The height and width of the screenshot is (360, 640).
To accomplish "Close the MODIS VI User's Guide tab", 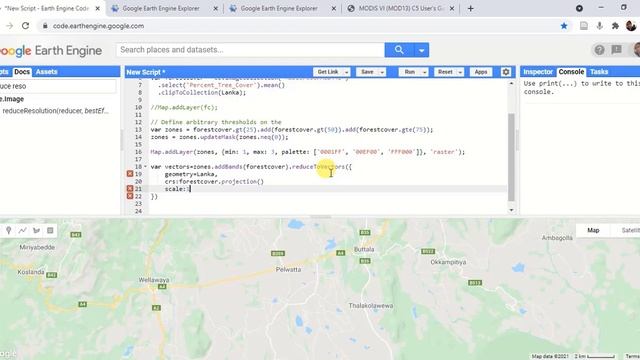I will (452, 8).
